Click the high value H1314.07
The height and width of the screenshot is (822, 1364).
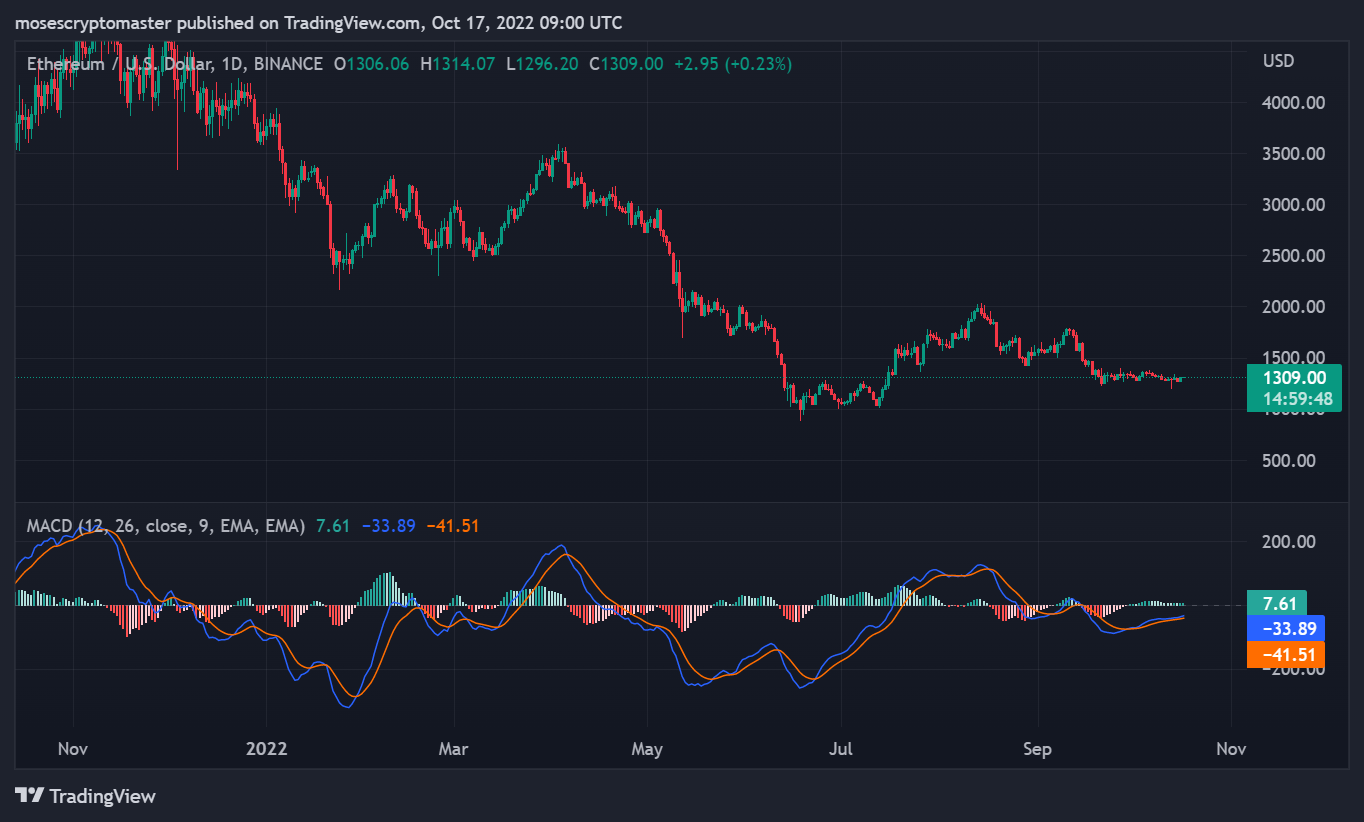coord(457,64)
